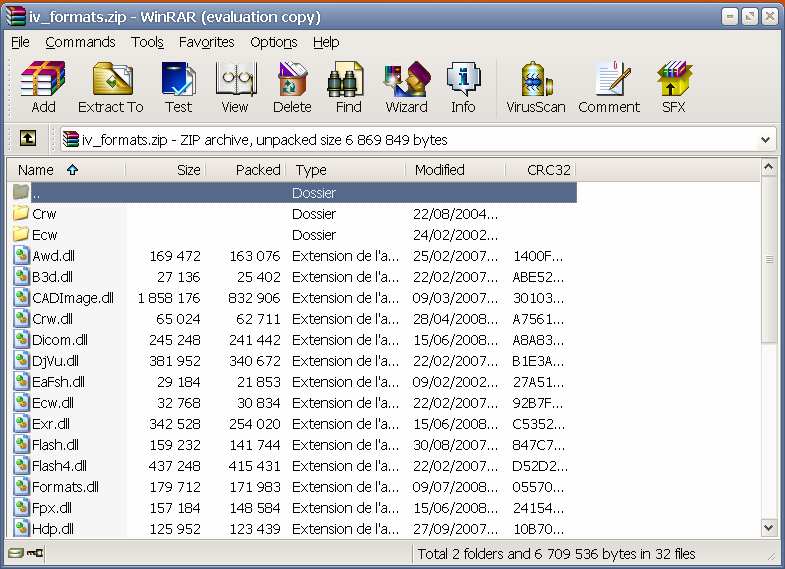Click the Hdp.dll file icon
Image resolution: width=785 pixels, height=569 pixels.
point(21,528)
